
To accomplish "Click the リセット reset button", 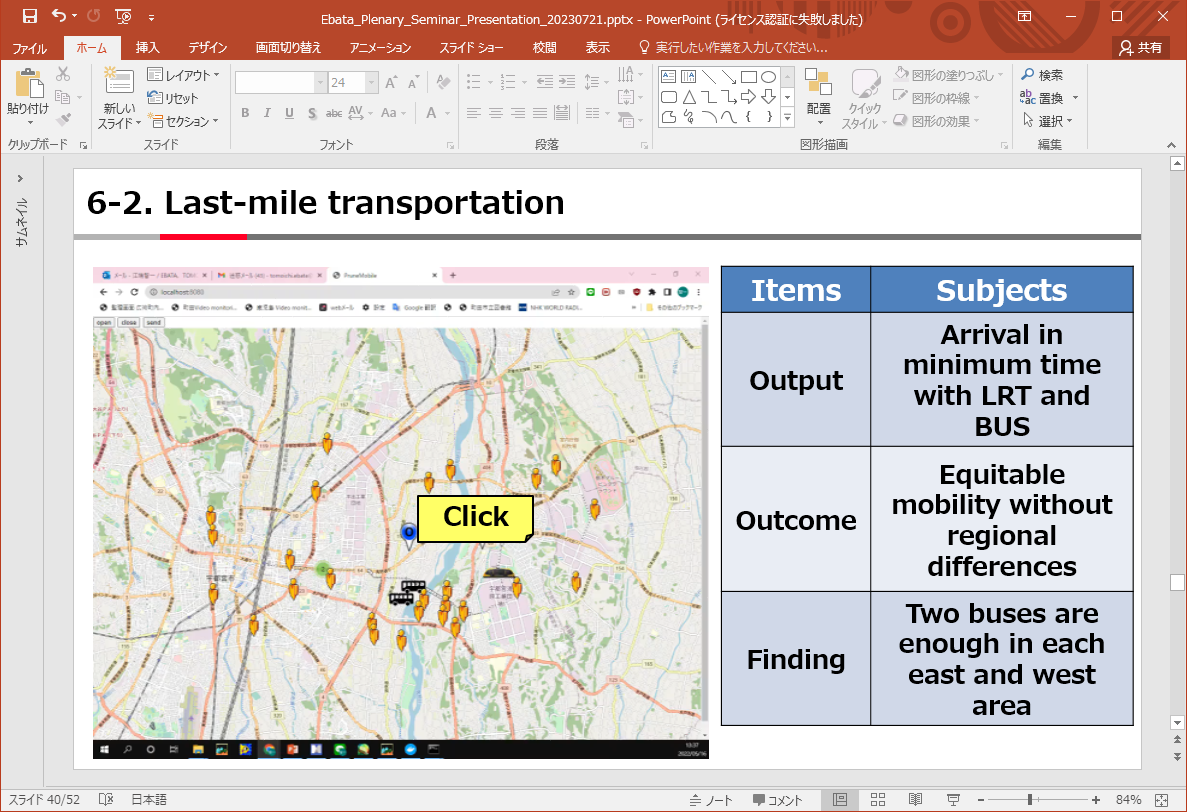I will (173, 98).
